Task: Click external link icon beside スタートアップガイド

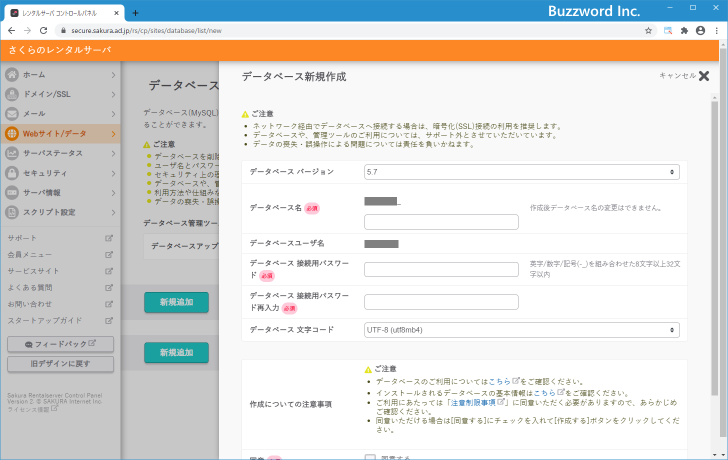Action: click(x=109, y=320)
